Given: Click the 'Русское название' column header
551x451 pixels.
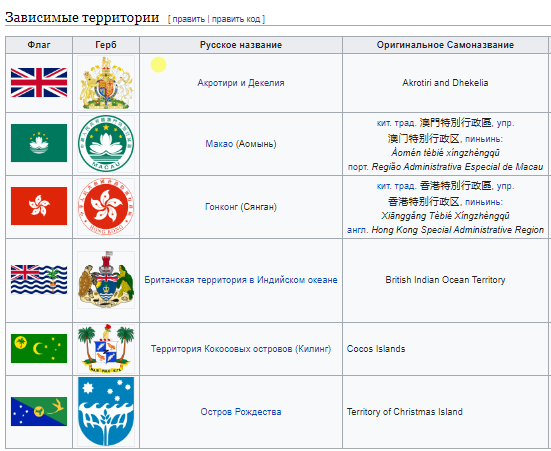Looking at the screenshot, I should (x=241, y=45).
